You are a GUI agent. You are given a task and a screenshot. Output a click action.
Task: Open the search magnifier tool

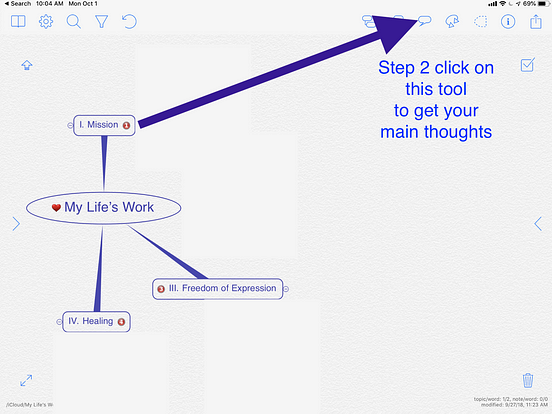coord(74,21)
